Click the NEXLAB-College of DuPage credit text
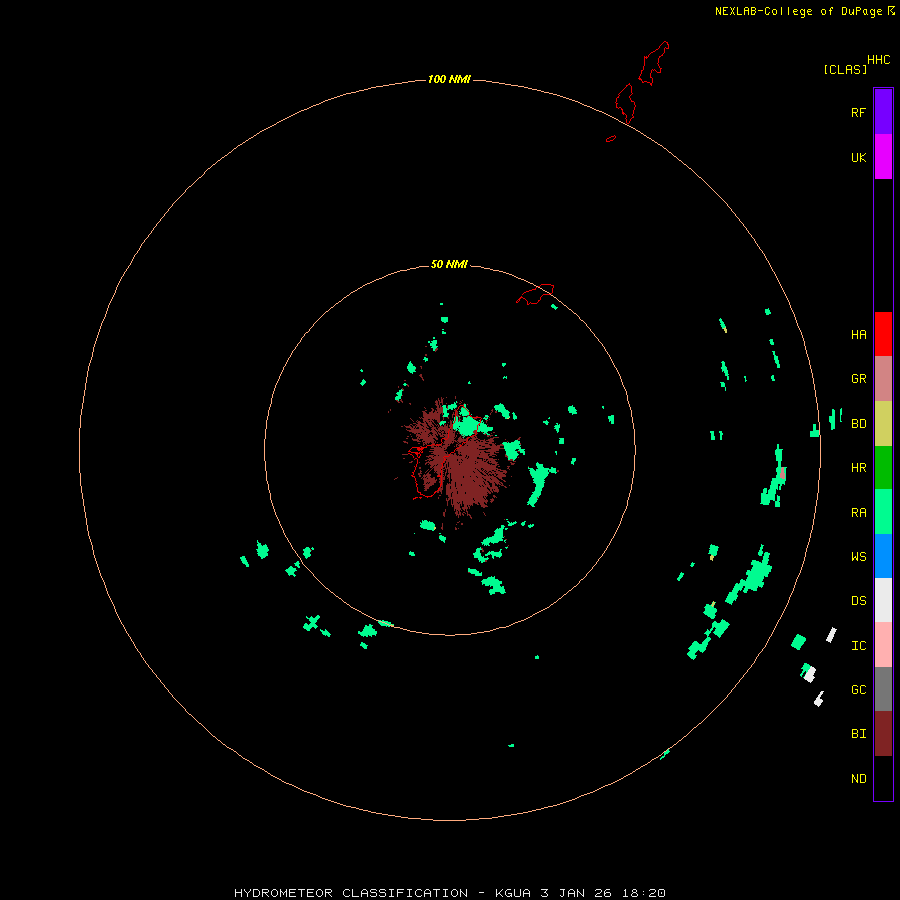Screen dimensions: 900x900 point(798,11)
